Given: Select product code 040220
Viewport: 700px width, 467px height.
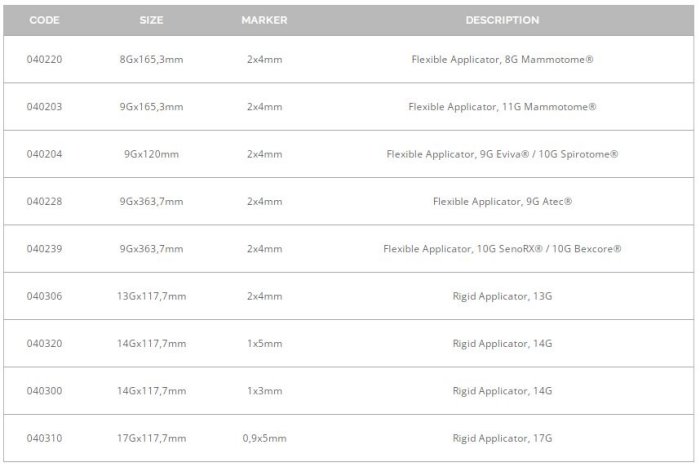Looking at the screenshot, I should [x=44, y=60].
